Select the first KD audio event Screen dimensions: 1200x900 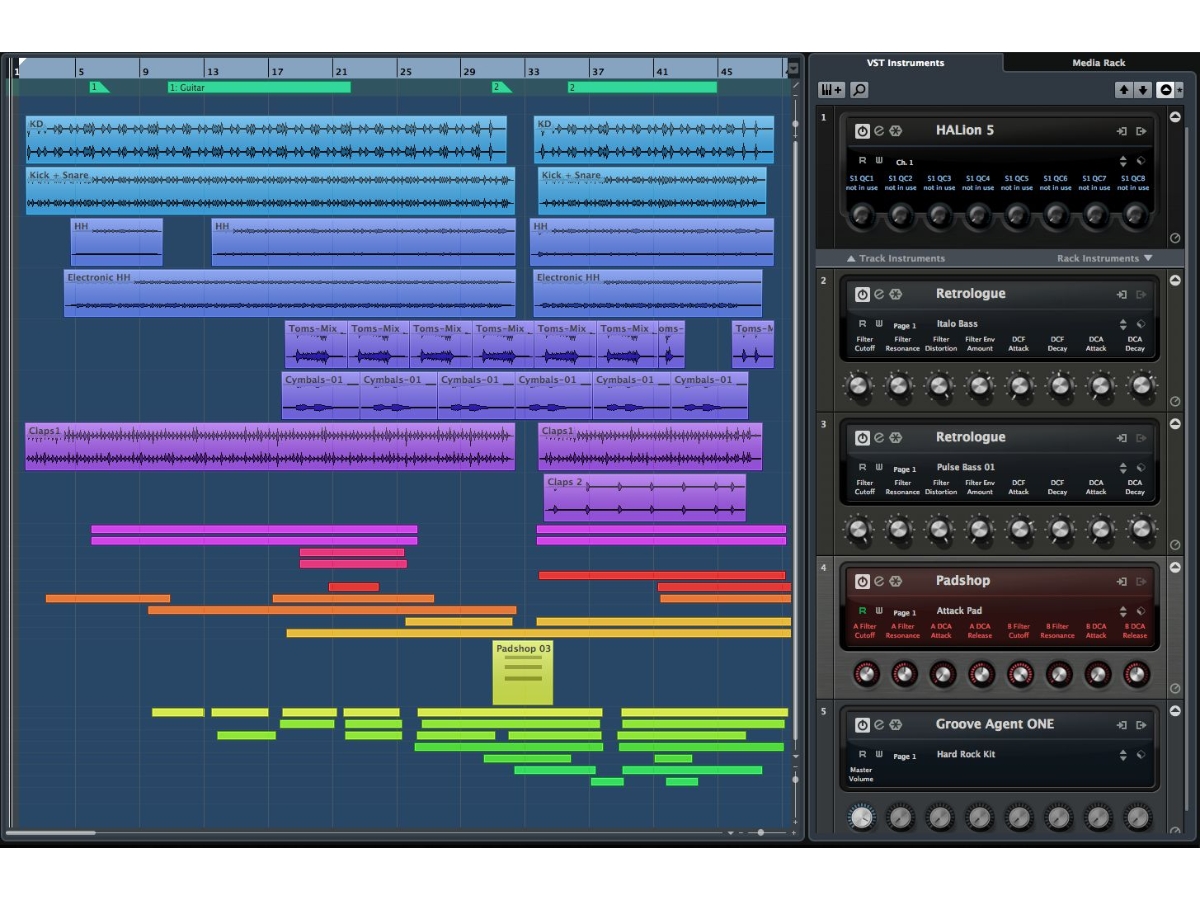(x=266, y=140)
